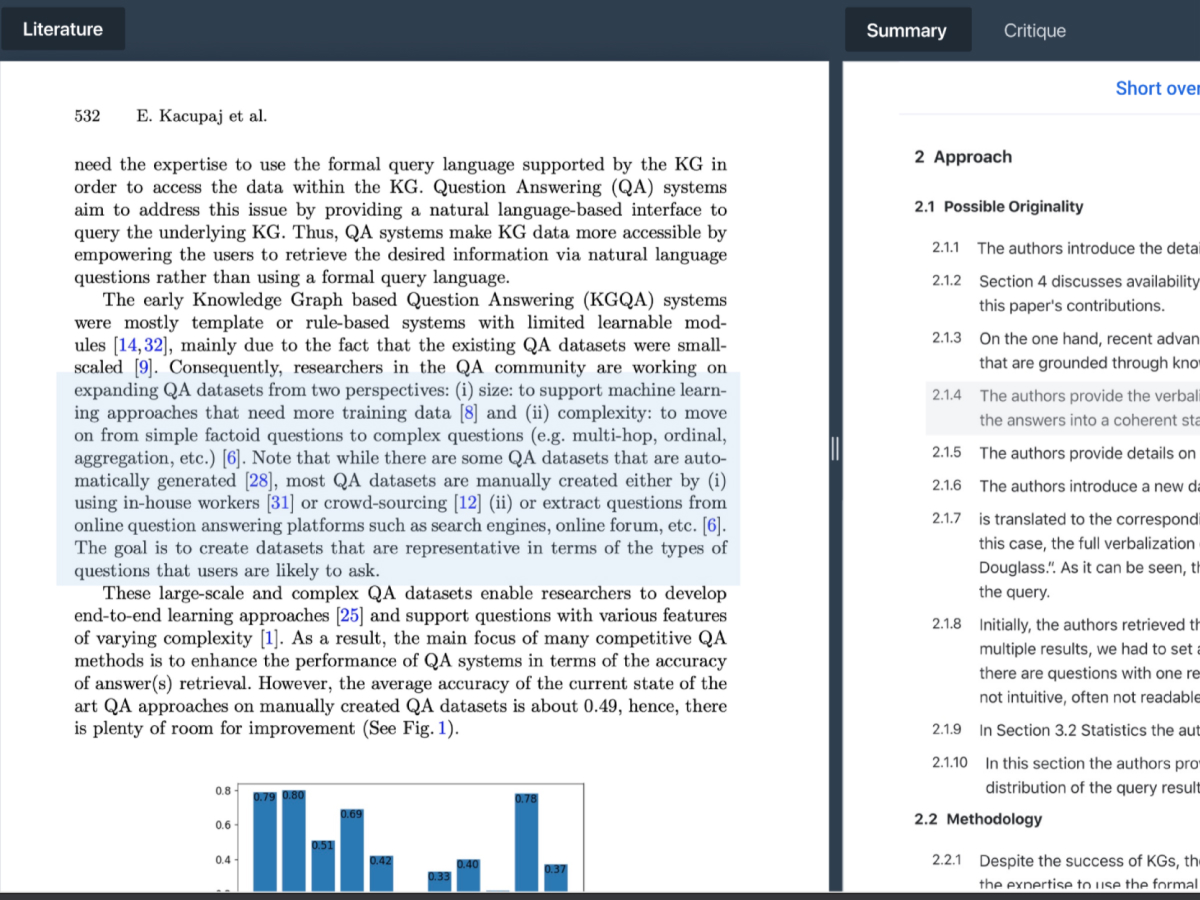Click citation [31] for in-house workers
The image size is (1200, 900).
pos(279,503)
